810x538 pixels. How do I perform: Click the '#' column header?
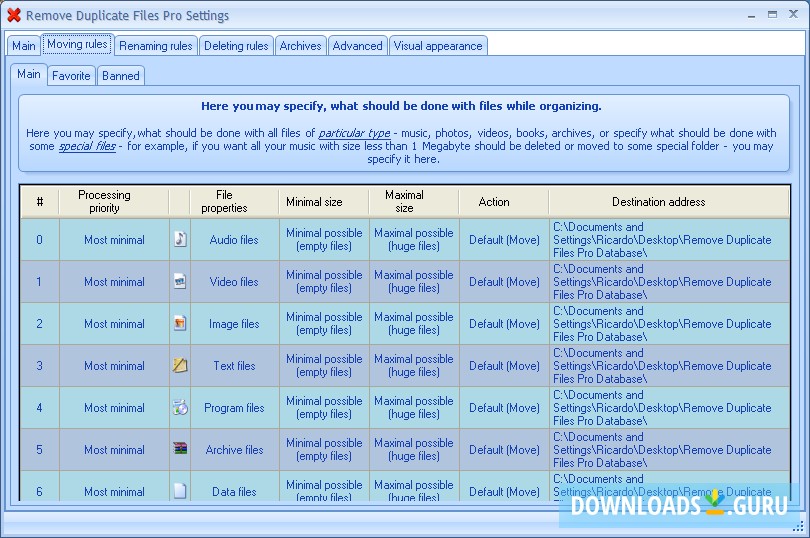point(40,202)
